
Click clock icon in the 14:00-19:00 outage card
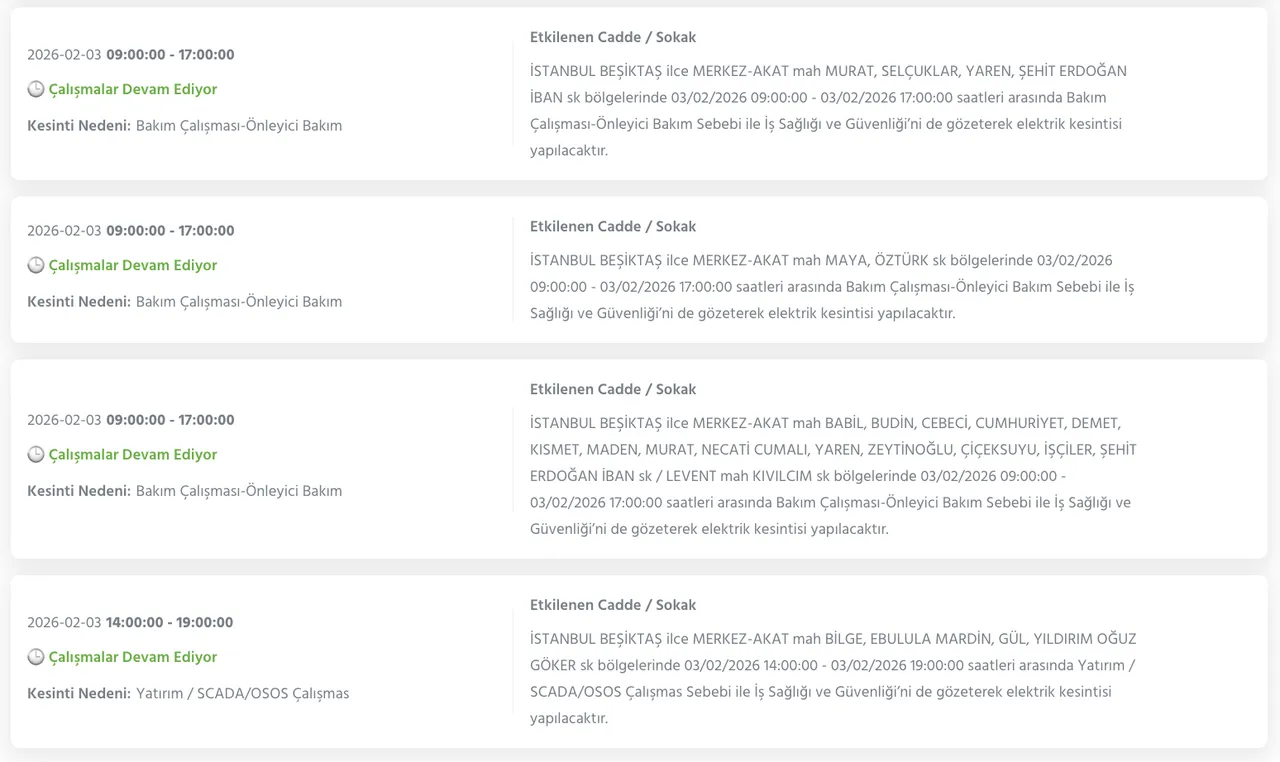[x=36, y=657]
